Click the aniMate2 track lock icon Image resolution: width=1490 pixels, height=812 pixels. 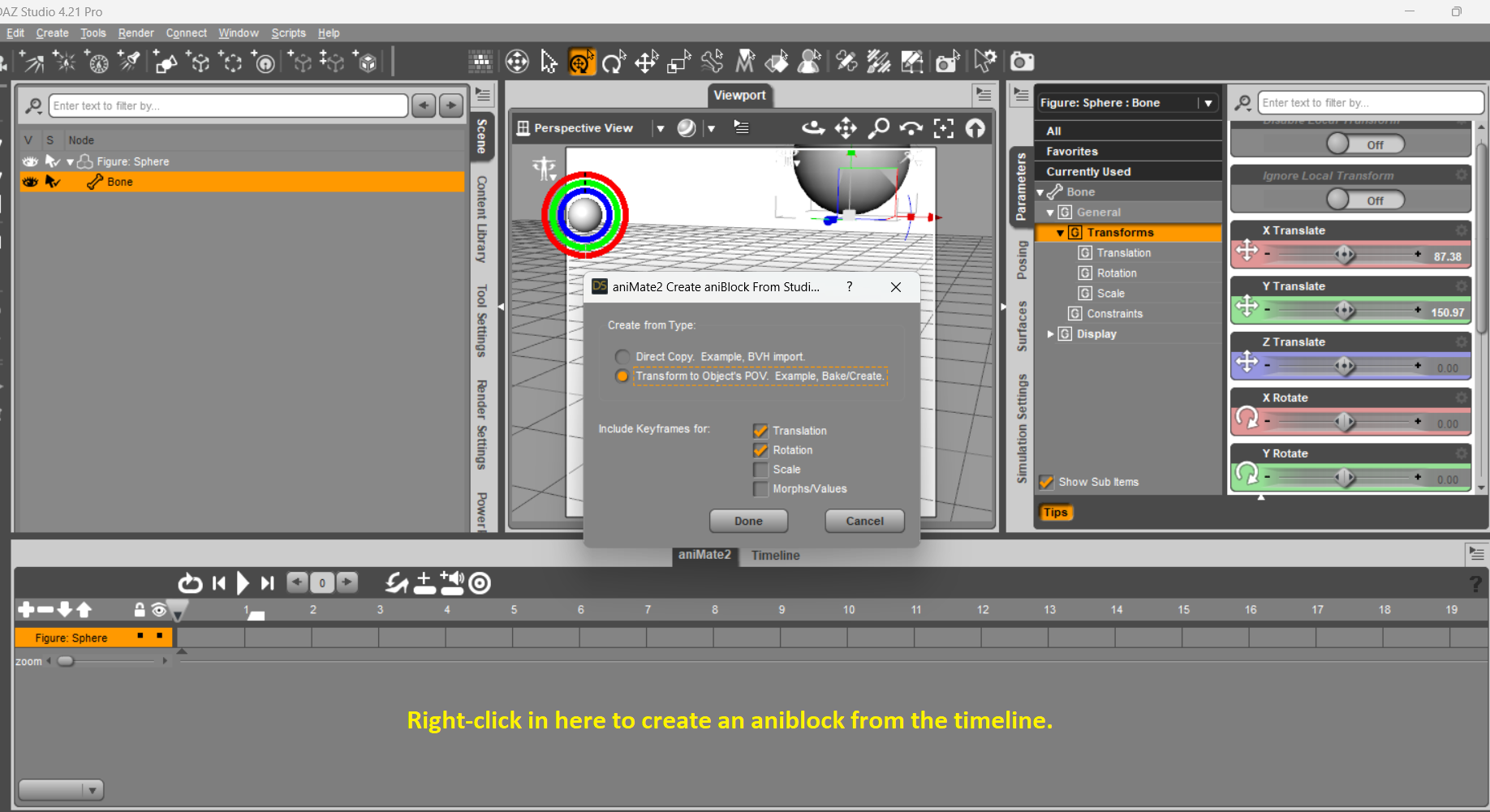click(140, 609)
